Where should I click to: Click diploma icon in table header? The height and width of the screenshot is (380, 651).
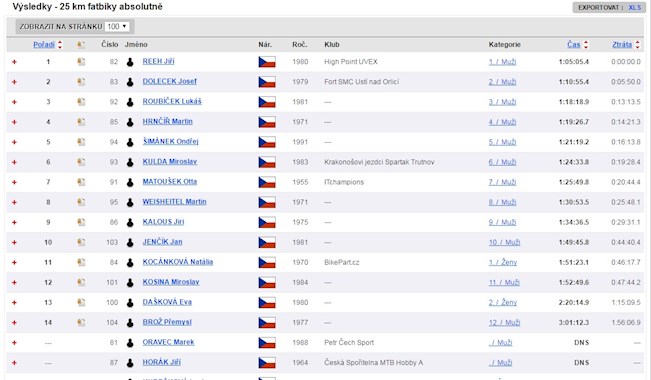coord(81,45)
